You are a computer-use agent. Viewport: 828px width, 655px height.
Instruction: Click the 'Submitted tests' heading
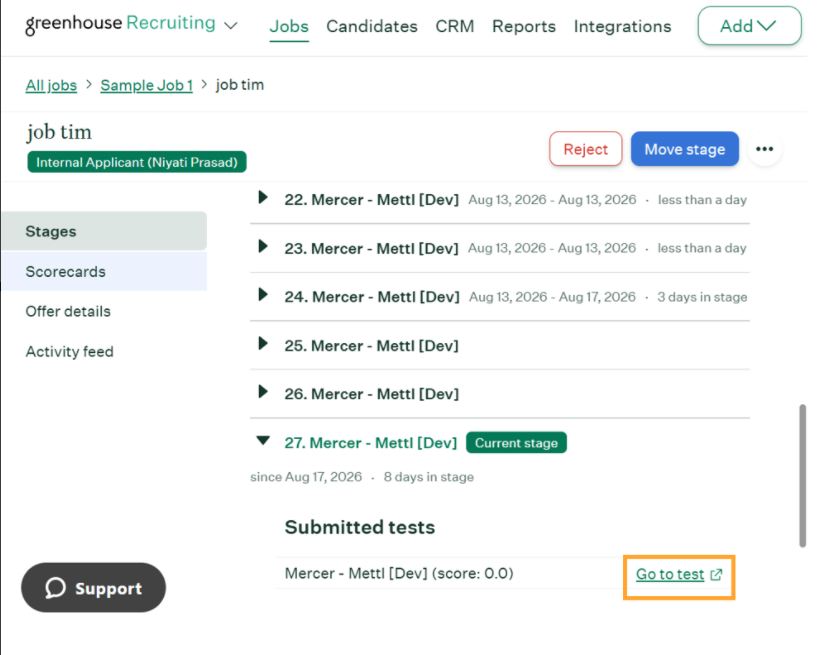click(x=360, y=527)
